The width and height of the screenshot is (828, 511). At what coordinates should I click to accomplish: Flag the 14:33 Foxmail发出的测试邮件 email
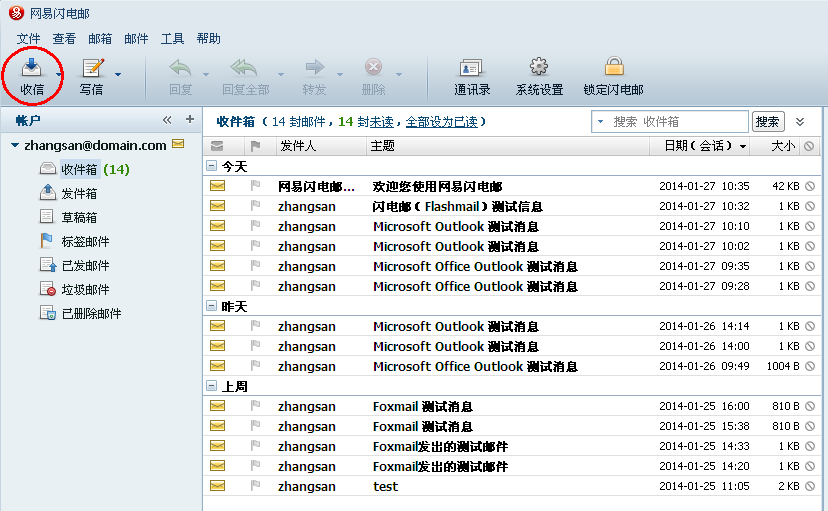(256, 446)
